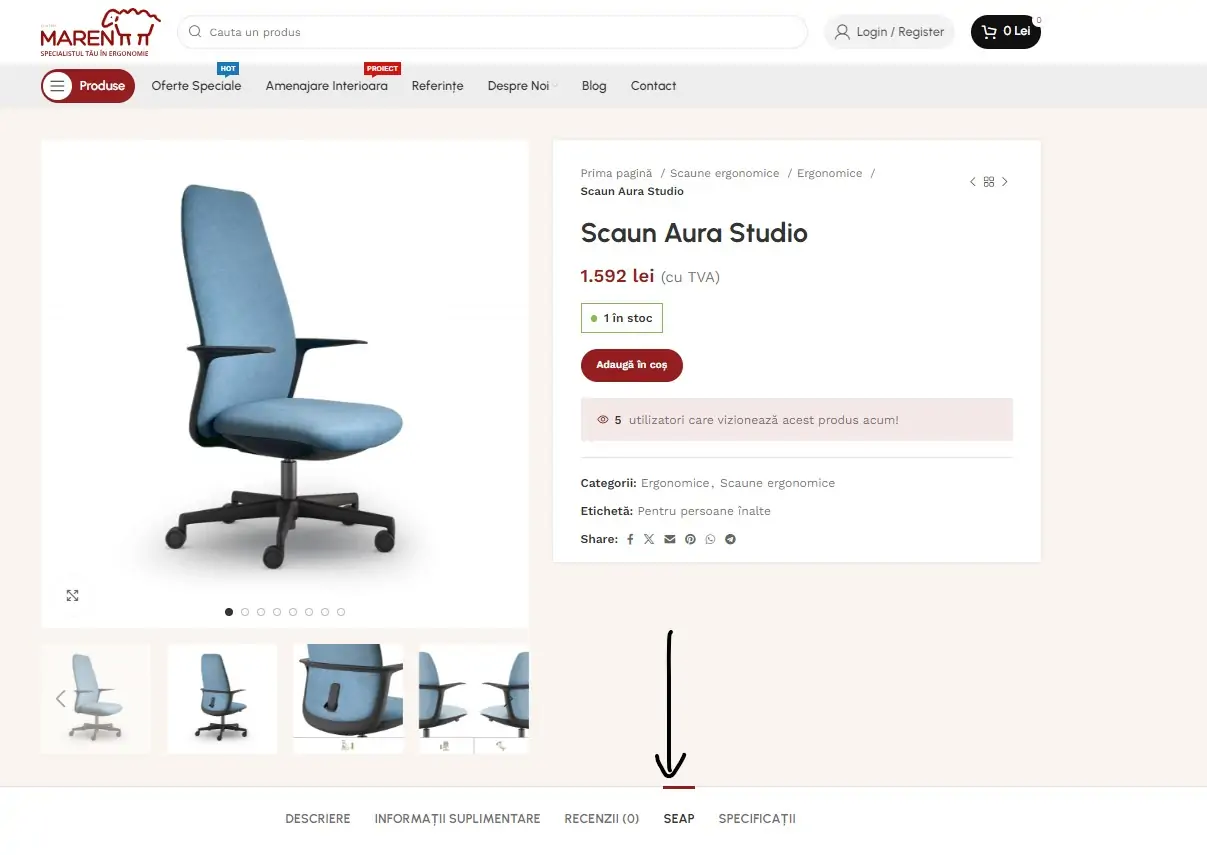Share product via email icon
The width and height of the screenshot is (1207, 855).
670,539
